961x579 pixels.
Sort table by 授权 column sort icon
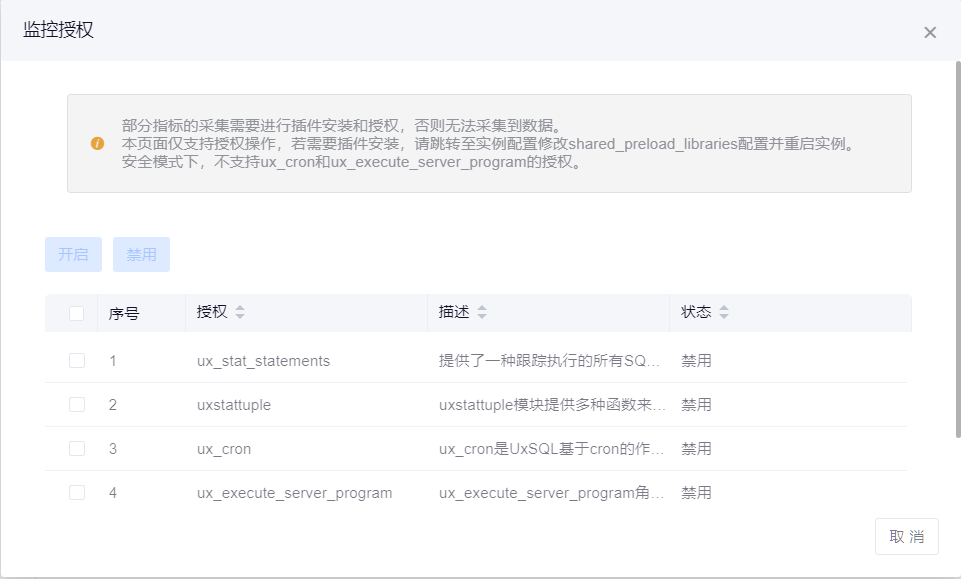[240, 313]
